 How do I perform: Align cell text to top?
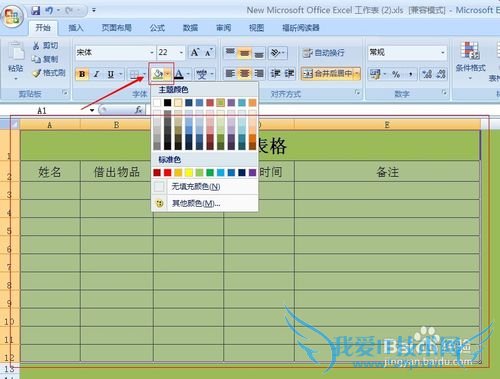(x=230, y=53)
